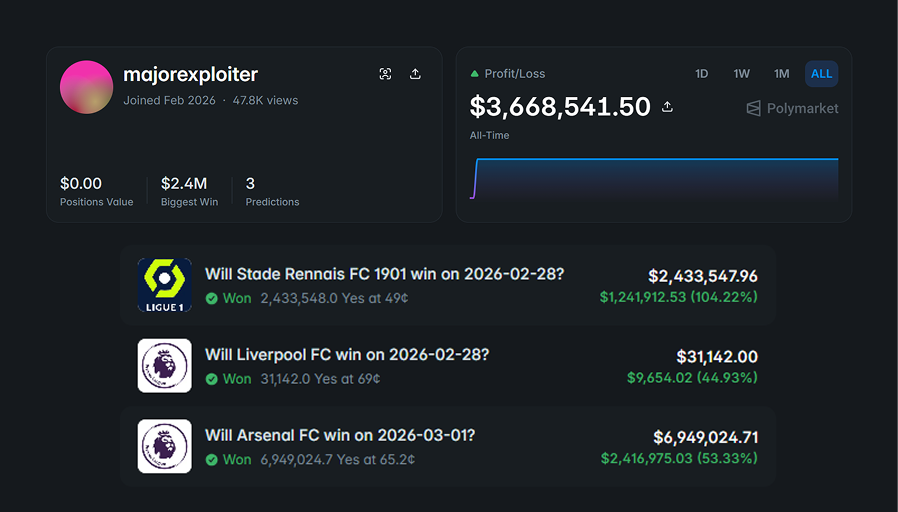The image size is (898, 512).
Task: Click the Polymarket logo icon
Action: pos(754,108)
